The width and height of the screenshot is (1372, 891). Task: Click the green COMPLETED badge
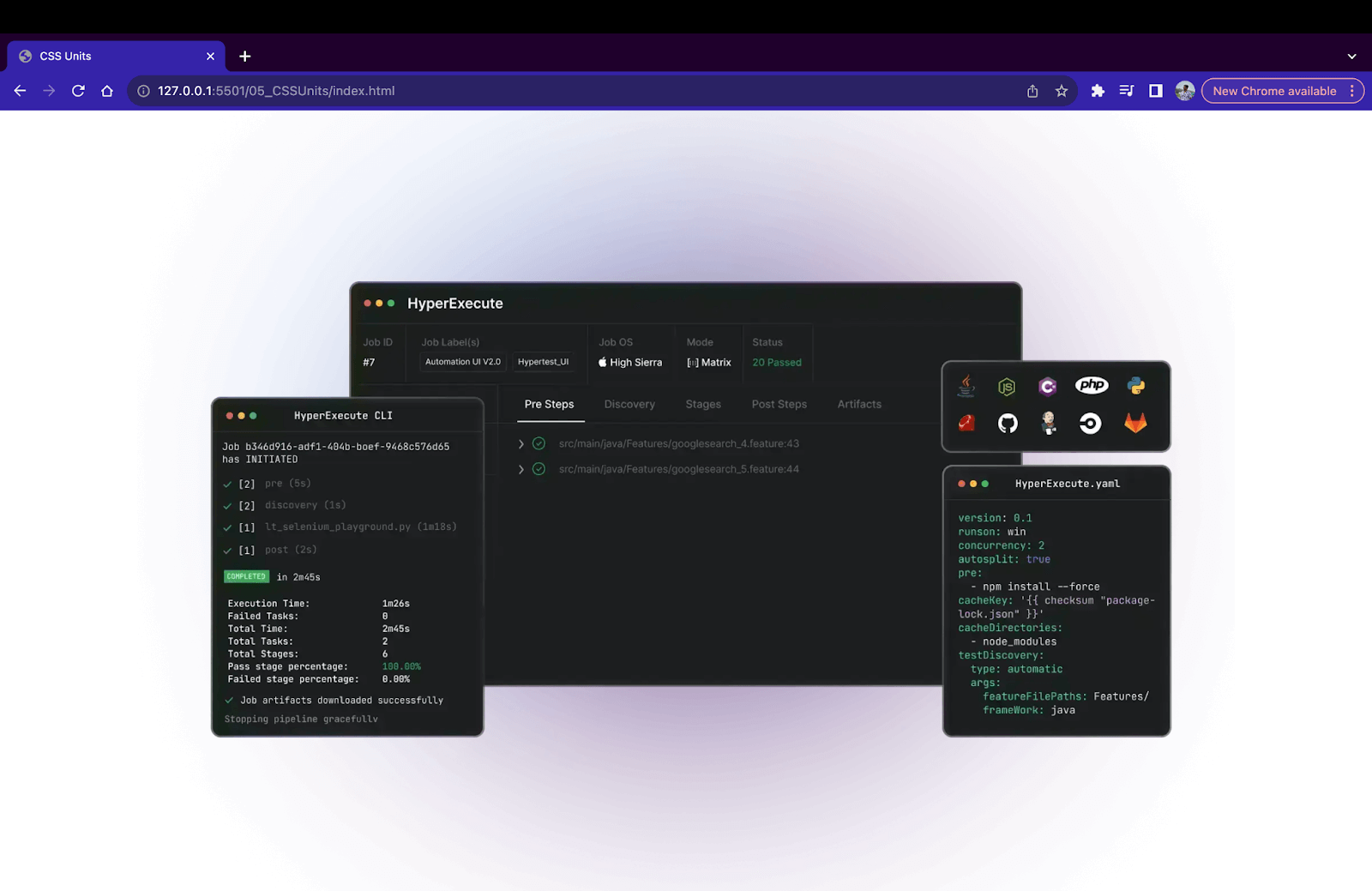pyautogui.click(x=246, y=576)
